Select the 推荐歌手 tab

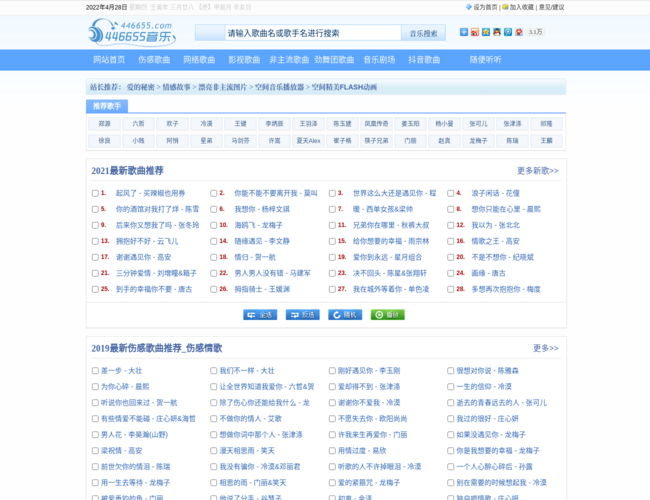(107, 106)
